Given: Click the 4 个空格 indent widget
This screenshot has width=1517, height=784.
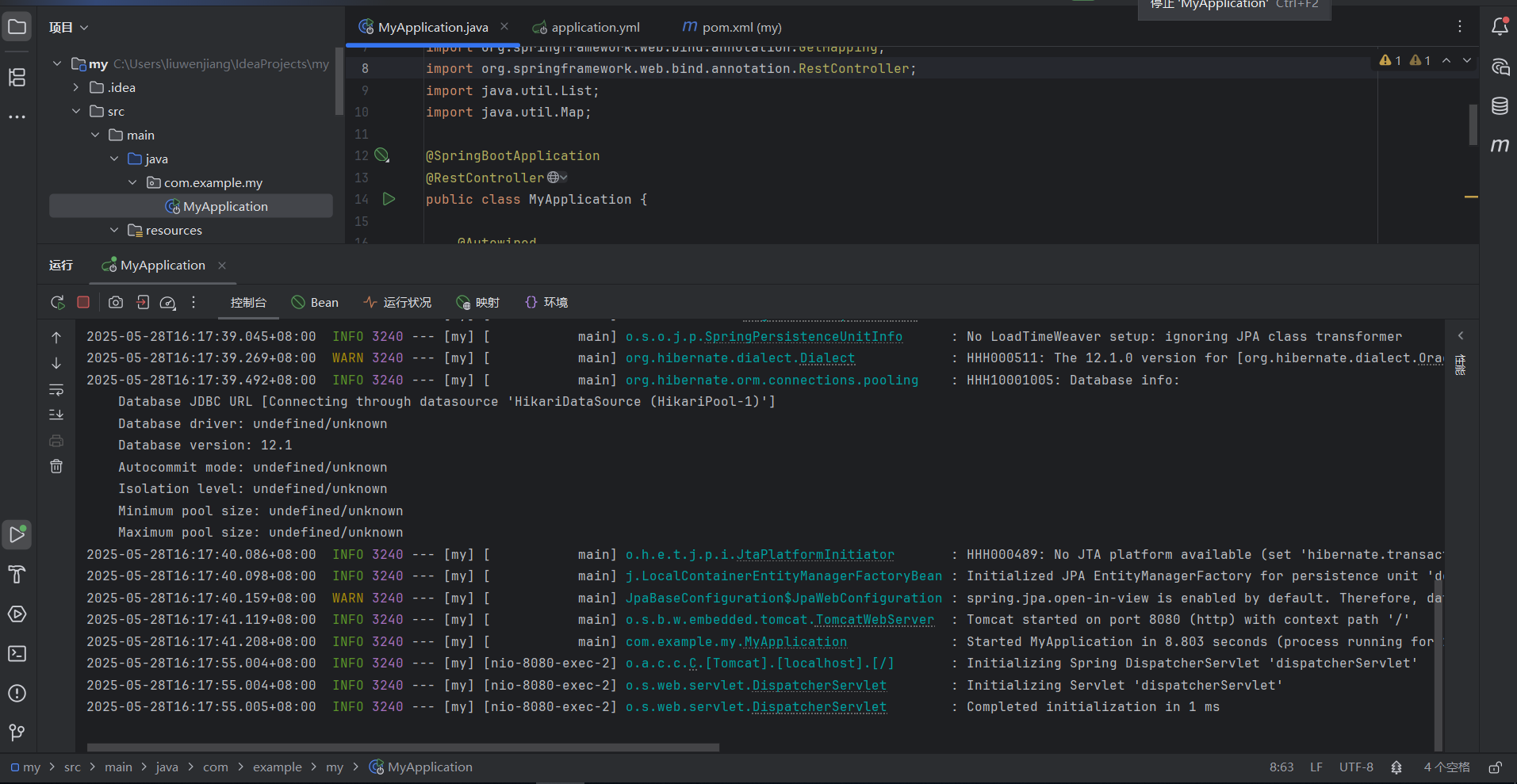Looking at the screenshot, I should (1446, 767).
